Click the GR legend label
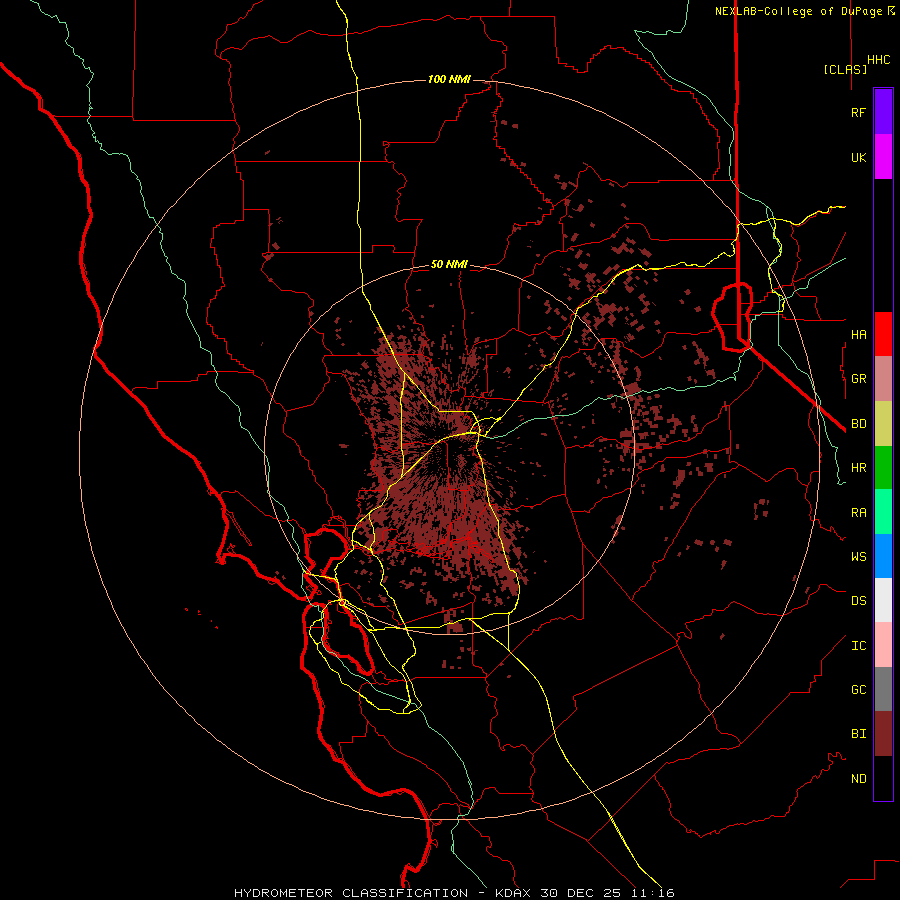The image size is (900, 900). 858,379
